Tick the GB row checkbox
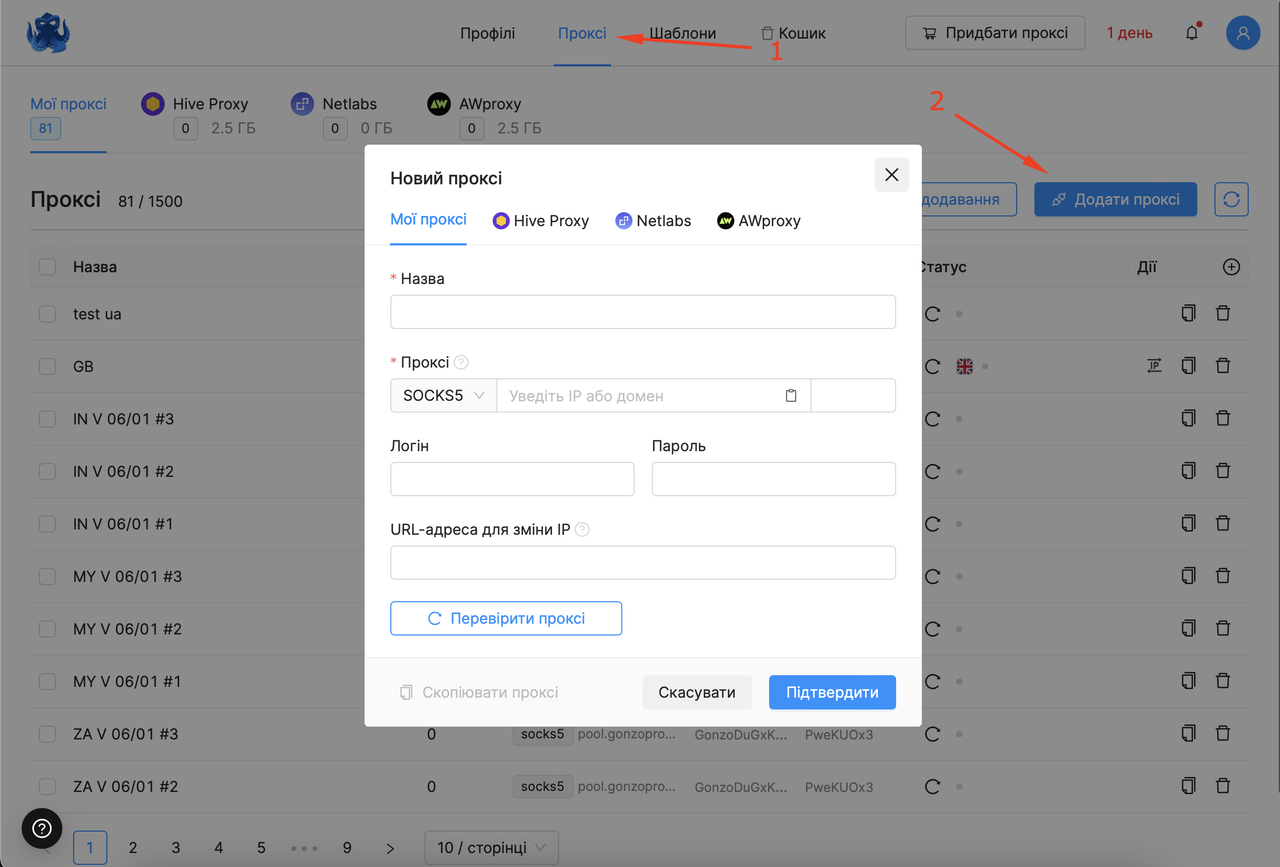 (x=47, y=367)
